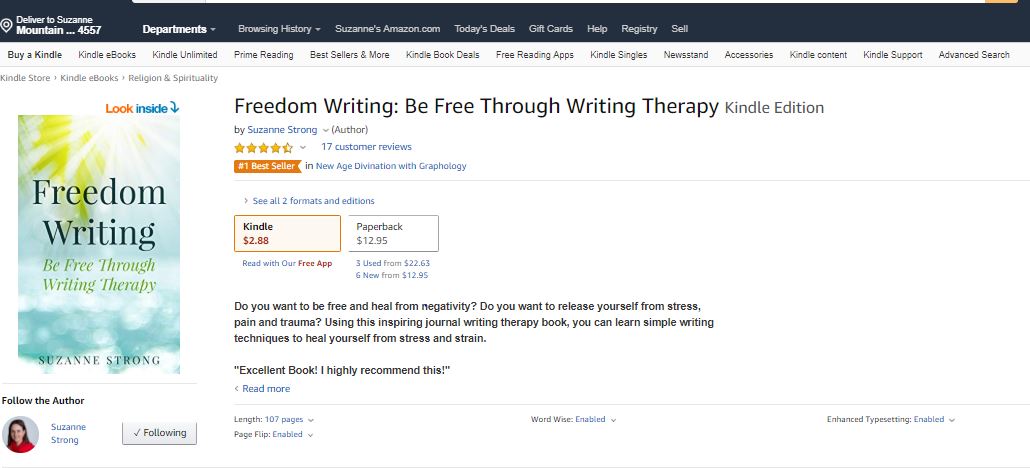This screenshot has width=1030, height=468.
Task: Expand rating breakdown arrow beside the stars
Action: (303, 148)
